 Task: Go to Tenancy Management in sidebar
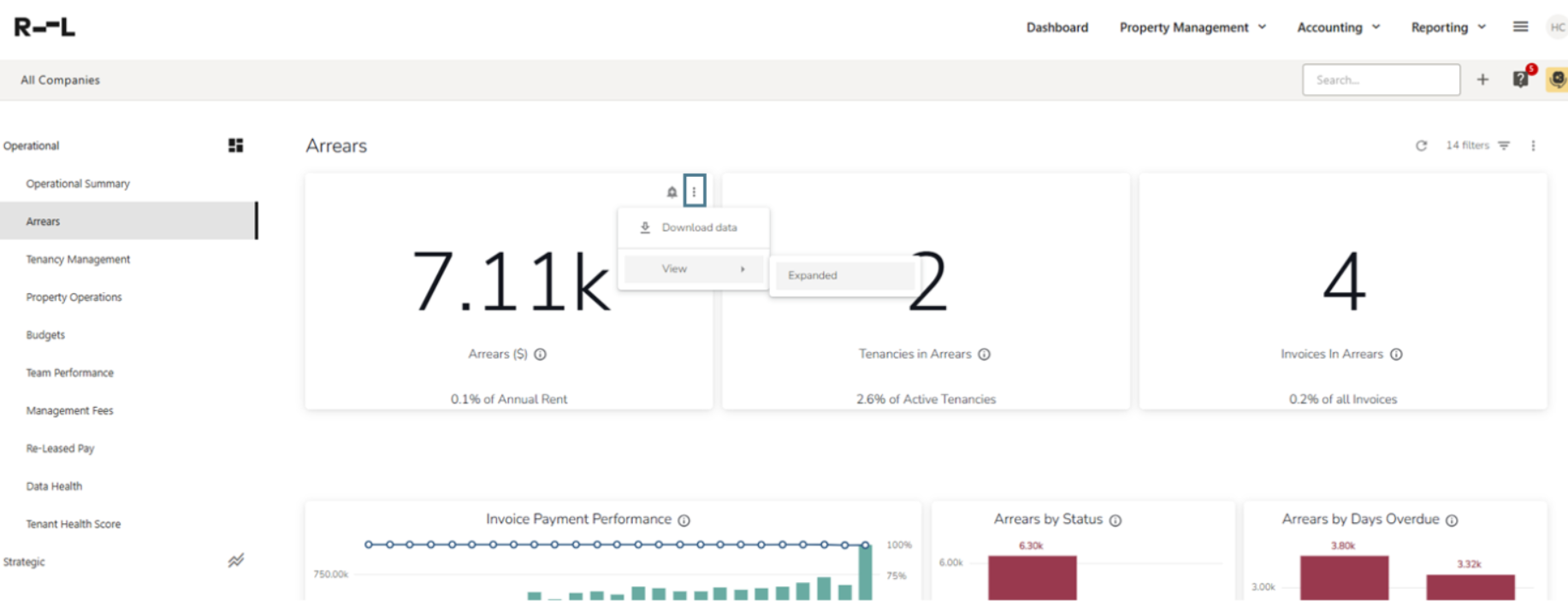coord(78,259)
